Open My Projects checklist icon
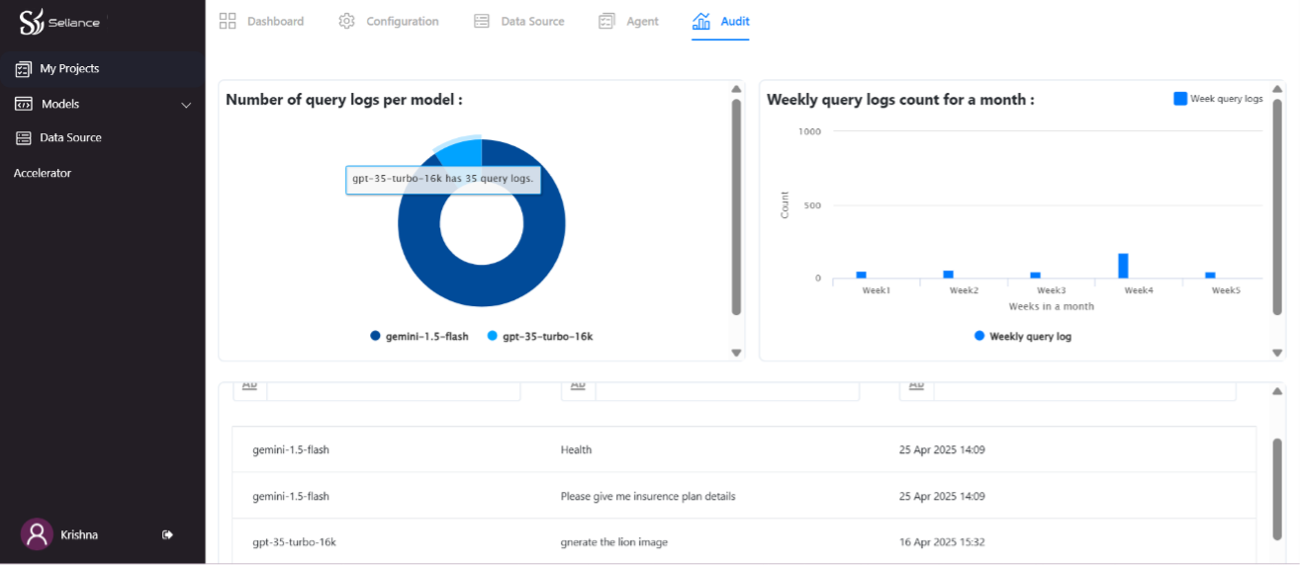This screenshot has height=568, width=1304. (x=23, y=69)
